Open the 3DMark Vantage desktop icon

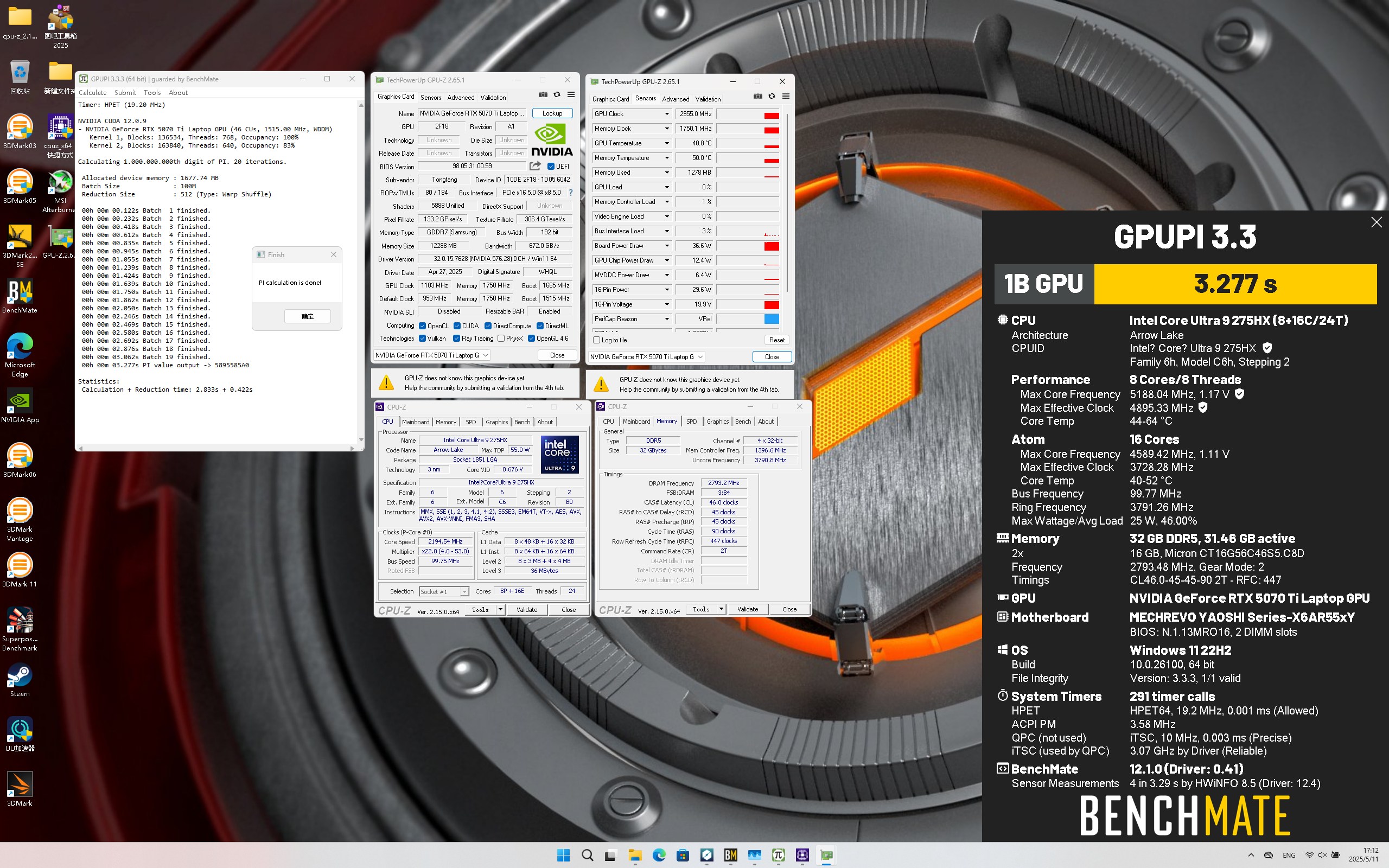20,520
